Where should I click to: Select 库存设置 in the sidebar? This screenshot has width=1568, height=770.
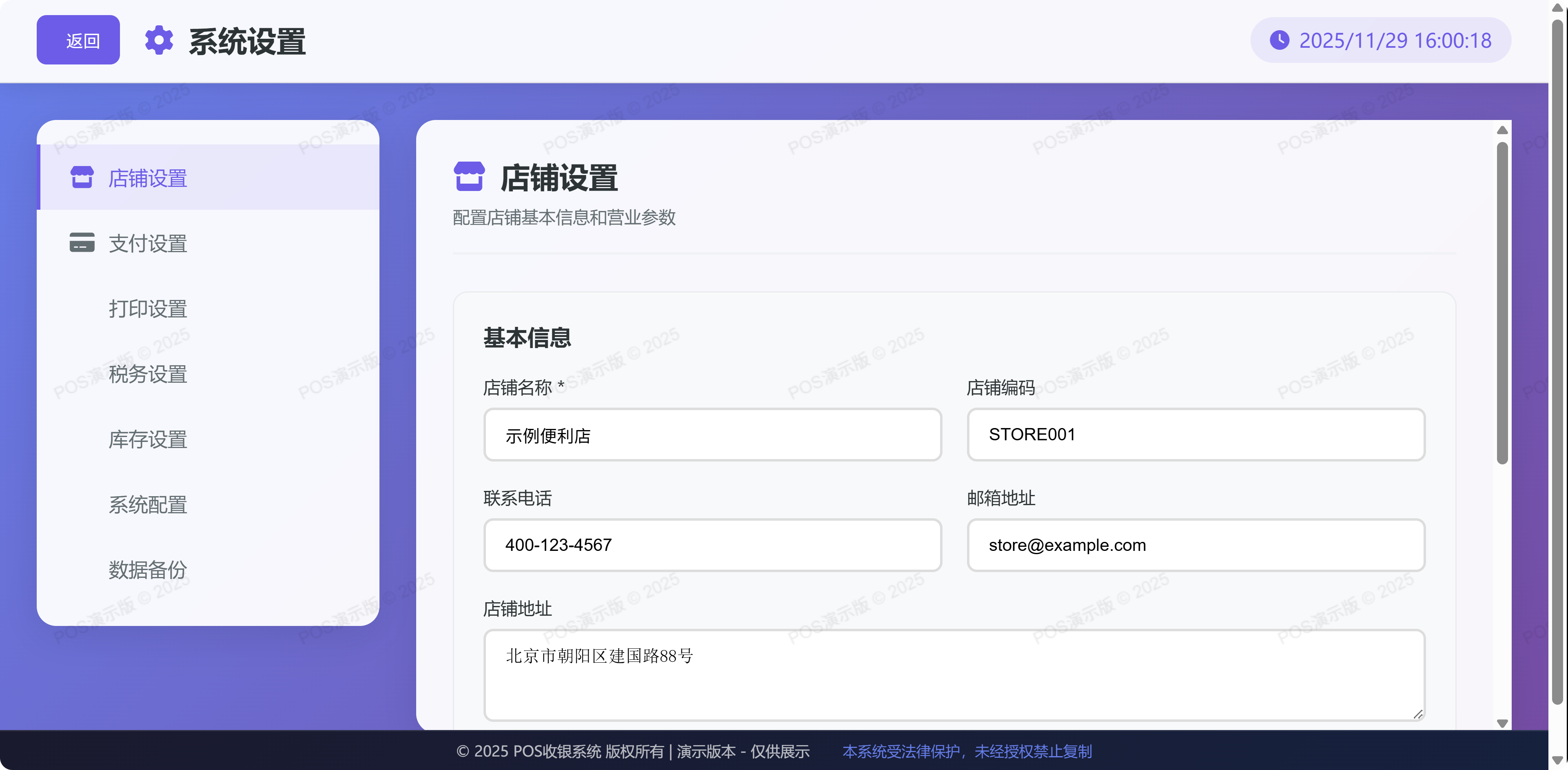[x=148, y=440]
